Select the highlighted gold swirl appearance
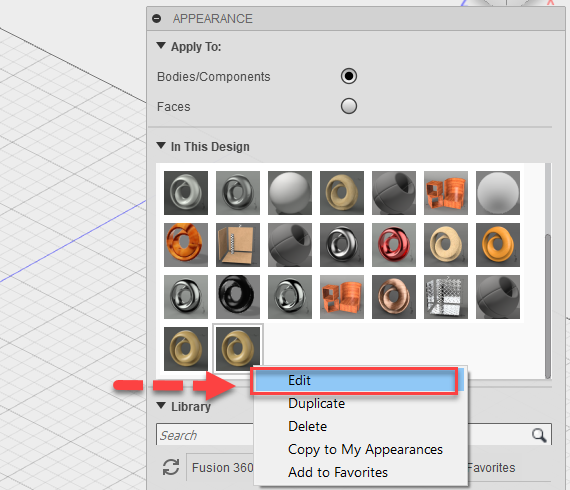 (x=238, y=349)
